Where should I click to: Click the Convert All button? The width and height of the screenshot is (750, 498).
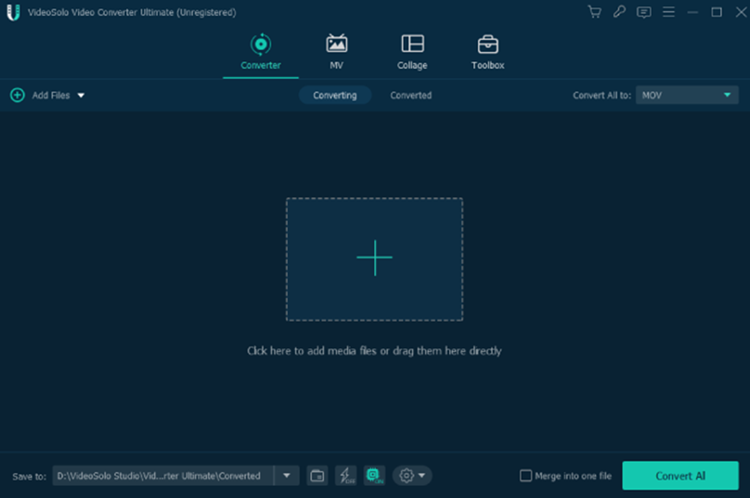pos(680,476)
